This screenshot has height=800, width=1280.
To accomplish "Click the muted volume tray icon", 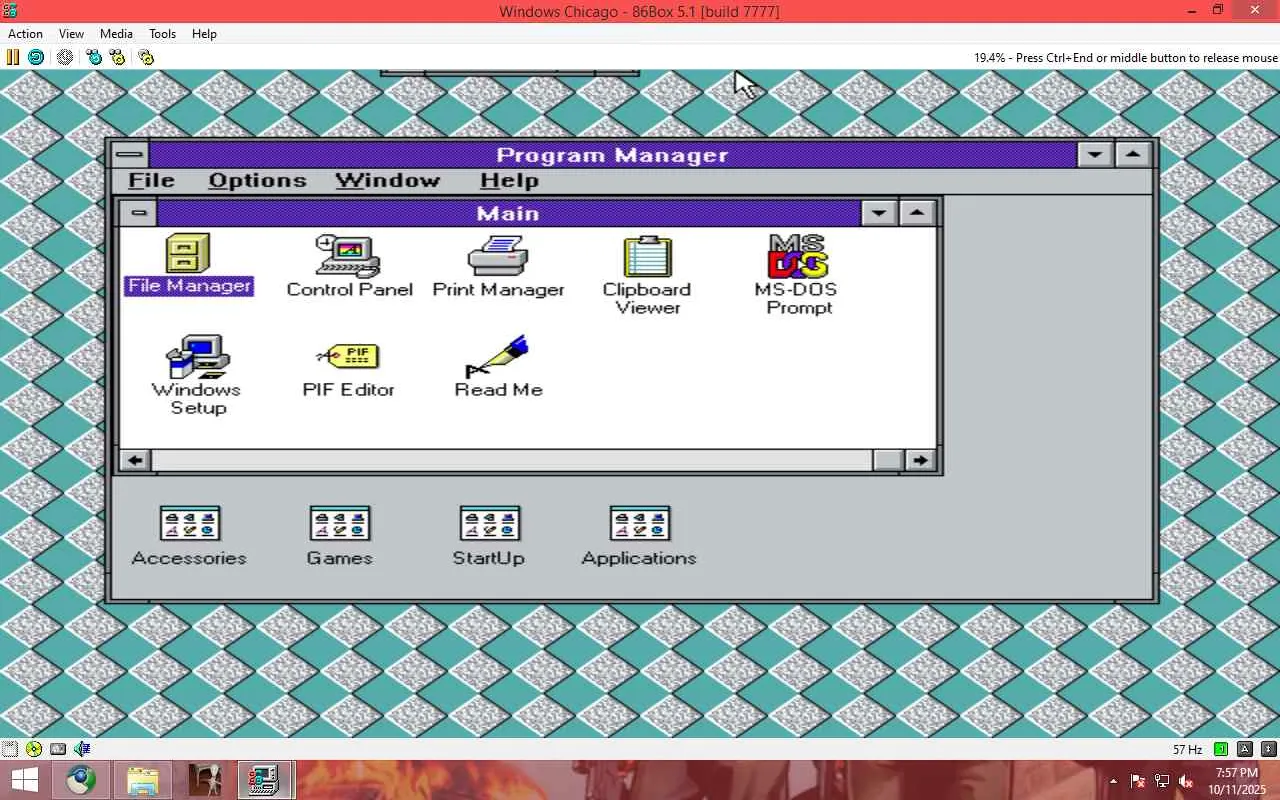I will coord(1186,780).
